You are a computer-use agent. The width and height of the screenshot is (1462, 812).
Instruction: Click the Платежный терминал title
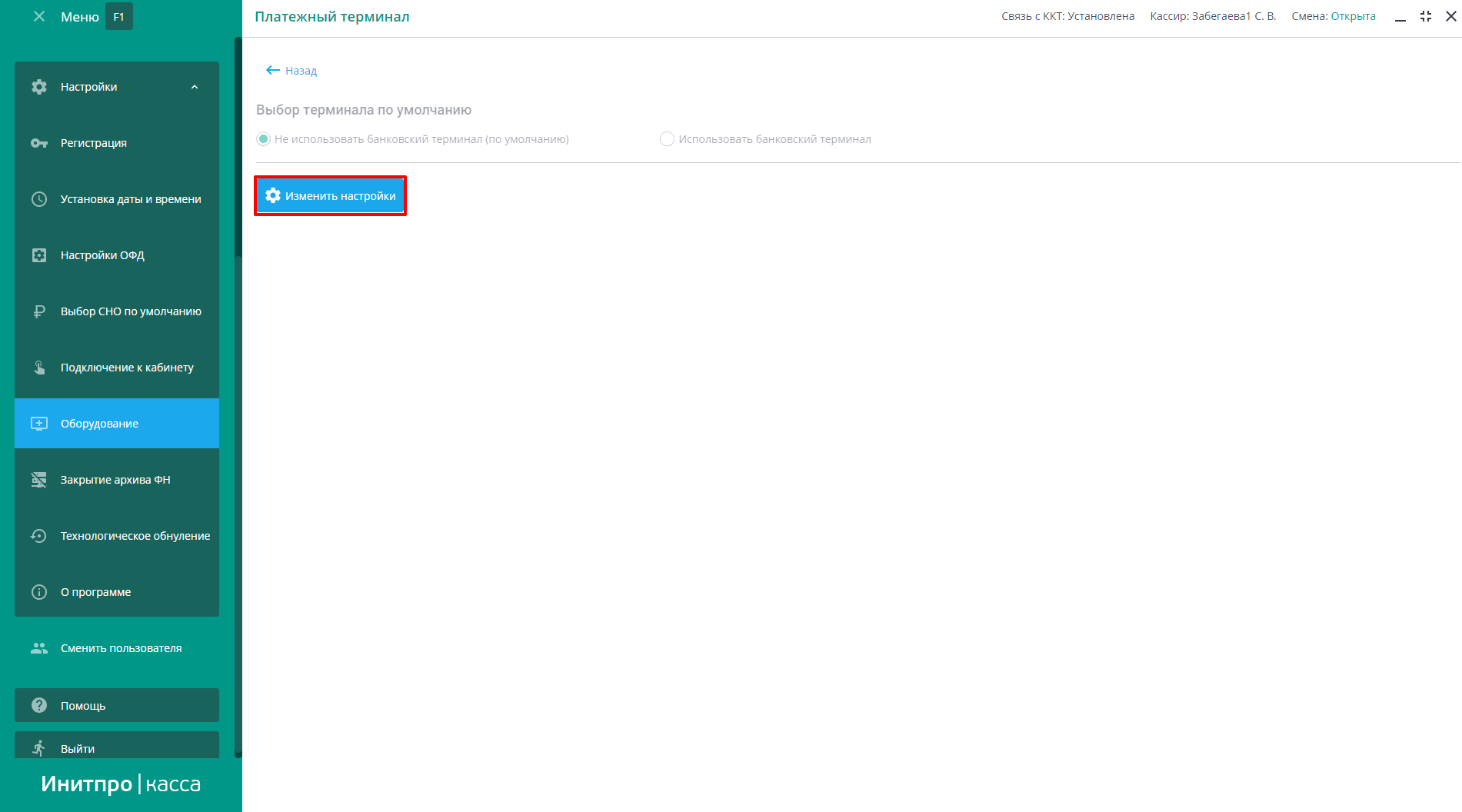point(332,17)
